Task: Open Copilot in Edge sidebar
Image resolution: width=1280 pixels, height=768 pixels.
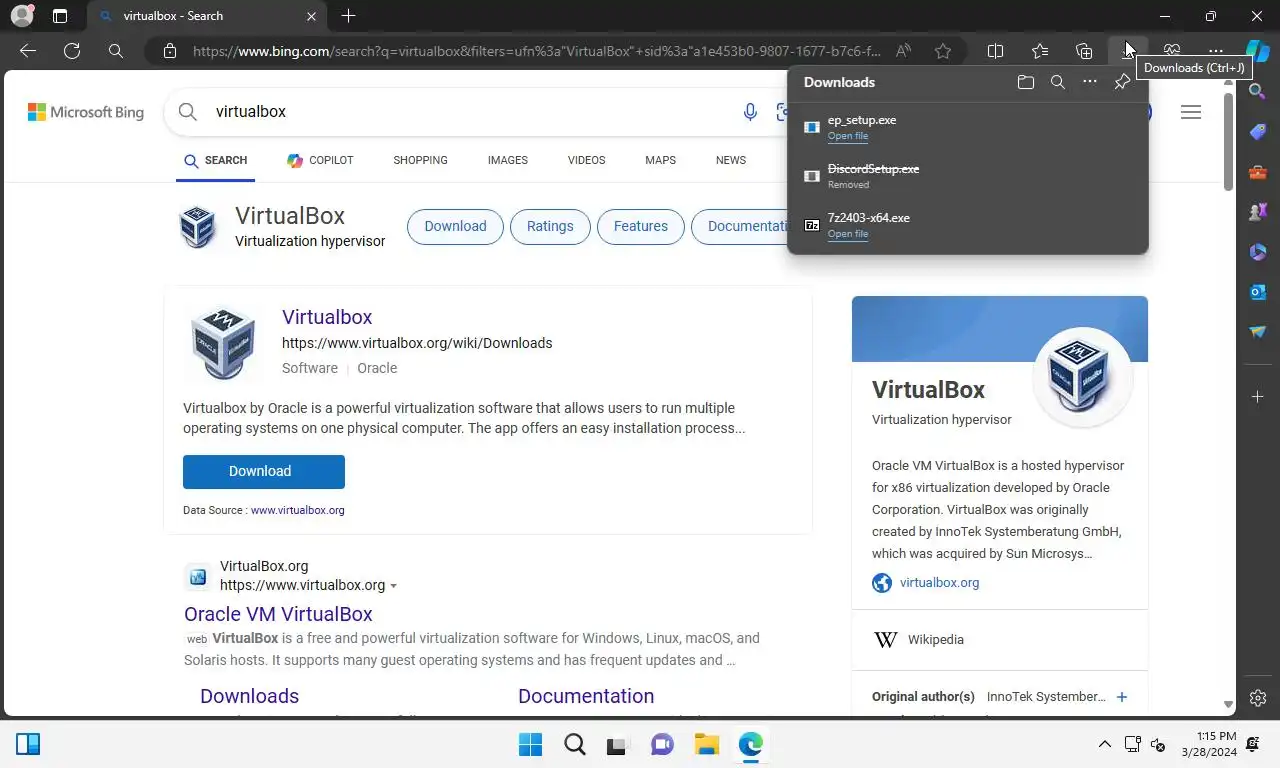Action: (x=1258, y=51)
